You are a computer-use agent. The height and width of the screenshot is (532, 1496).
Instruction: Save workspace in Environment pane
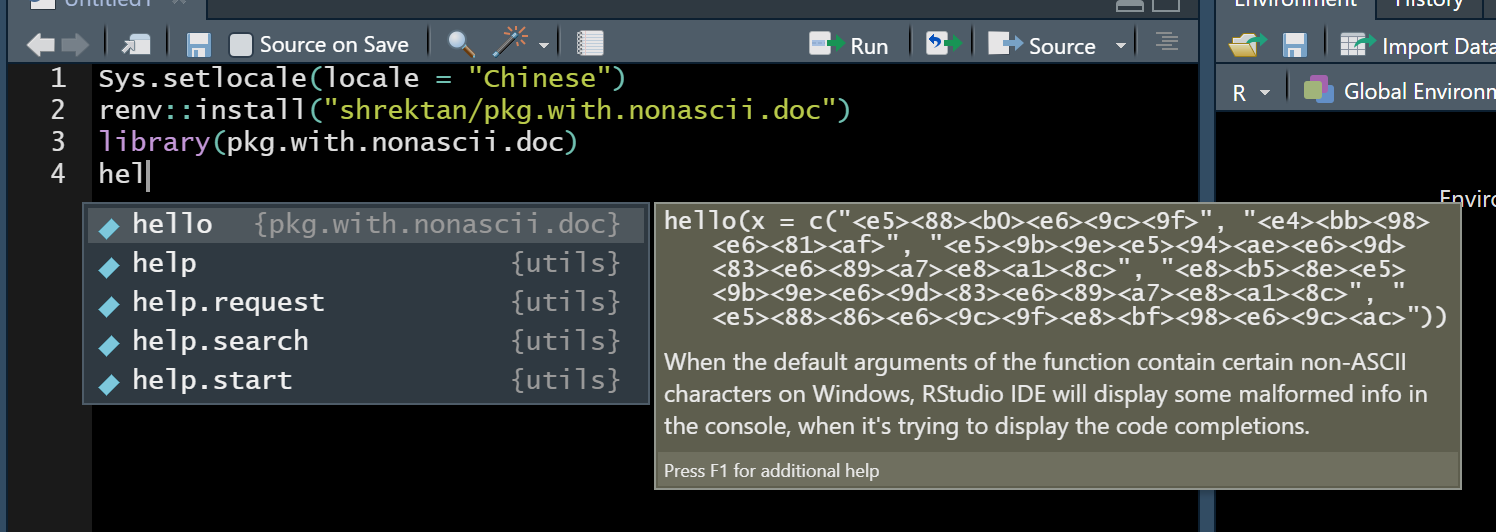click(x=1295, y=45)
